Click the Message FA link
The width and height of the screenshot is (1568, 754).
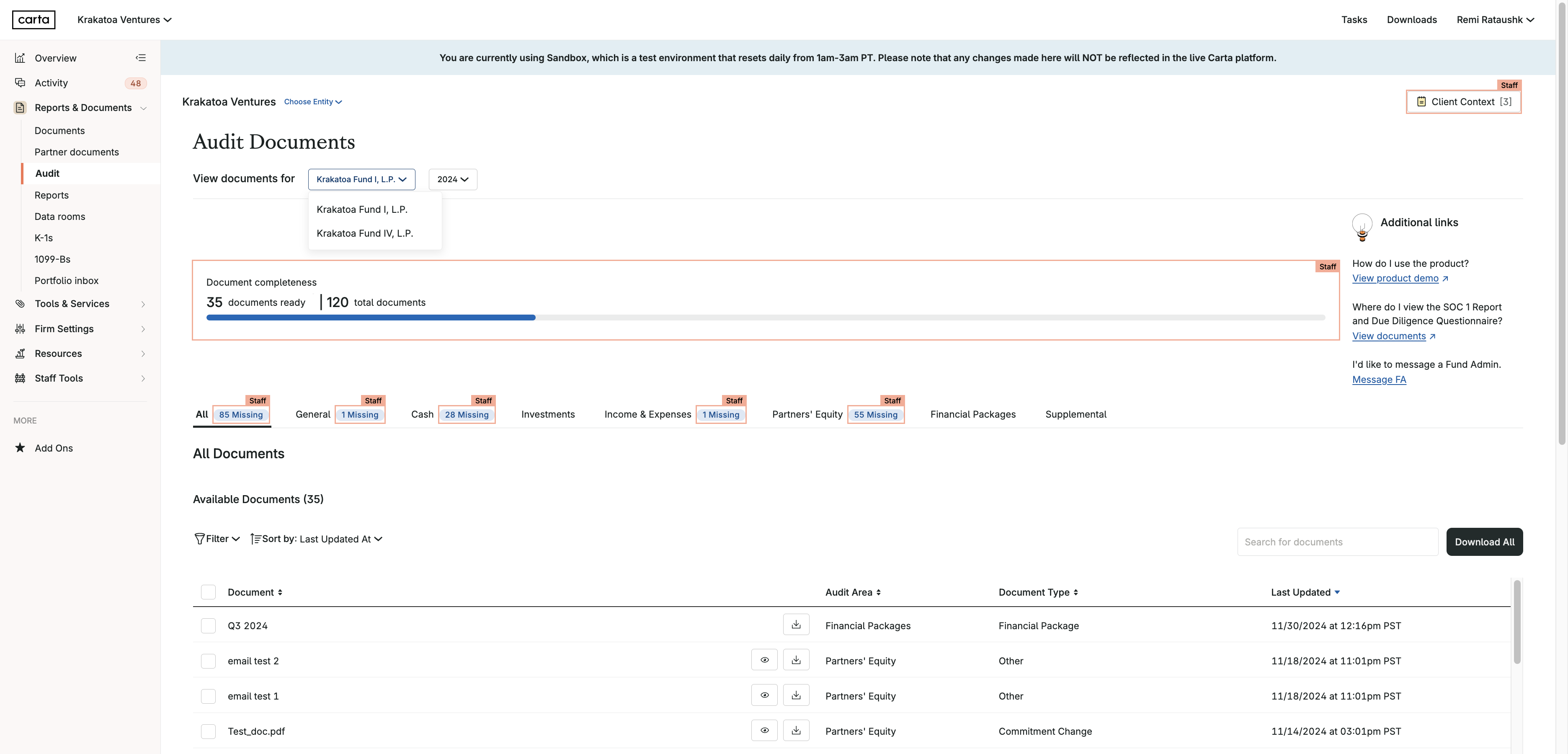tap(1379, 380)
